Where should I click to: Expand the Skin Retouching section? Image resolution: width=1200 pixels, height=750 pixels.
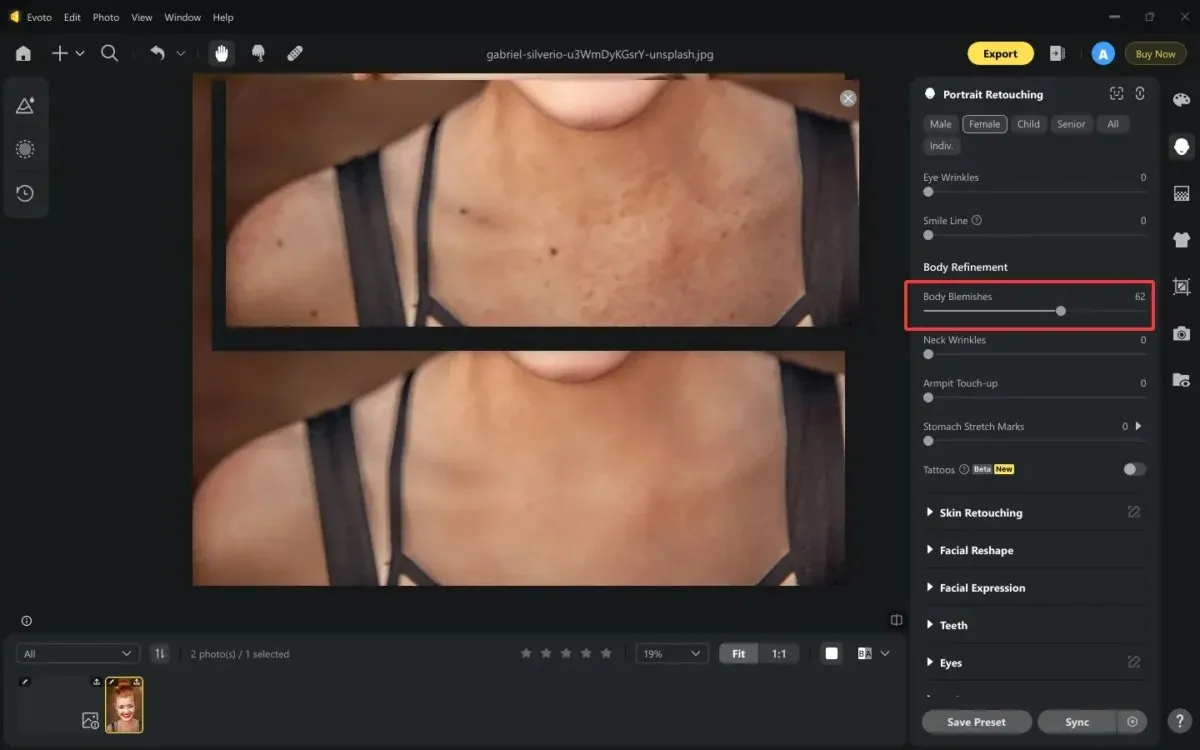pos(980,513)
